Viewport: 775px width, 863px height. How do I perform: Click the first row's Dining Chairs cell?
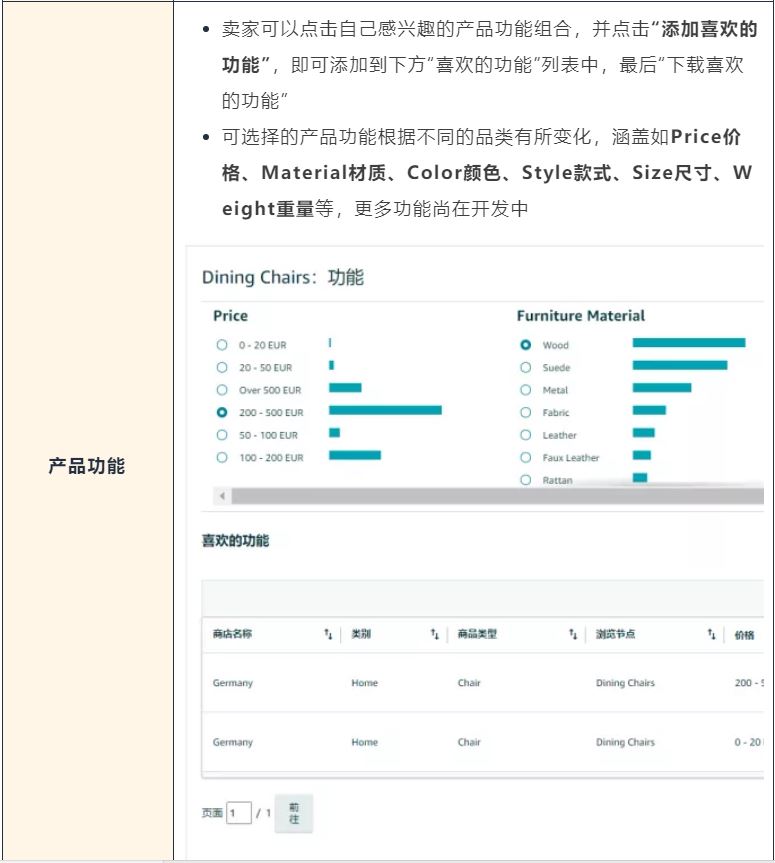pyautogui.click(x=625, y=682)
